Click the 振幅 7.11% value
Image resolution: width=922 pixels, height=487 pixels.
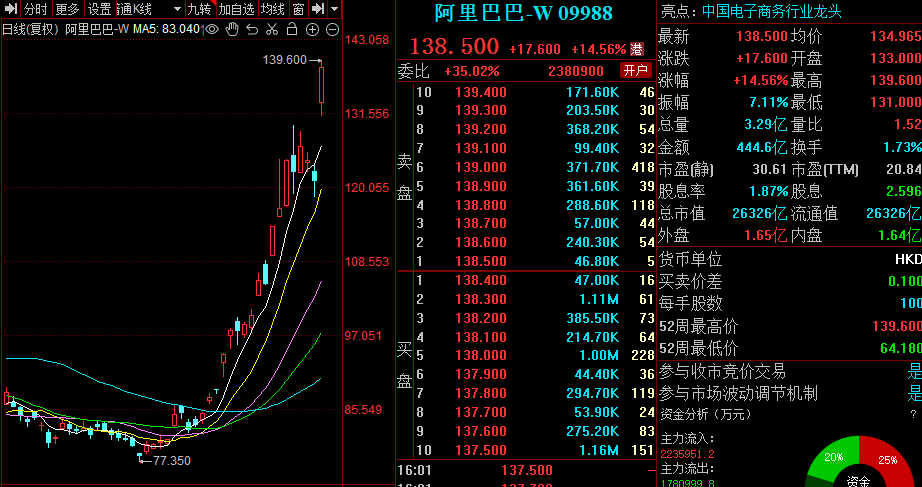769,102
